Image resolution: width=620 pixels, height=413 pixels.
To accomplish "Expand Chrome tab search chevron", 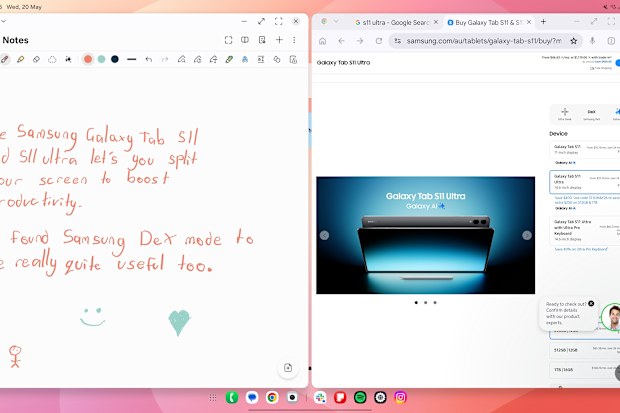I will pyautogui.click(x=336, y=21).
